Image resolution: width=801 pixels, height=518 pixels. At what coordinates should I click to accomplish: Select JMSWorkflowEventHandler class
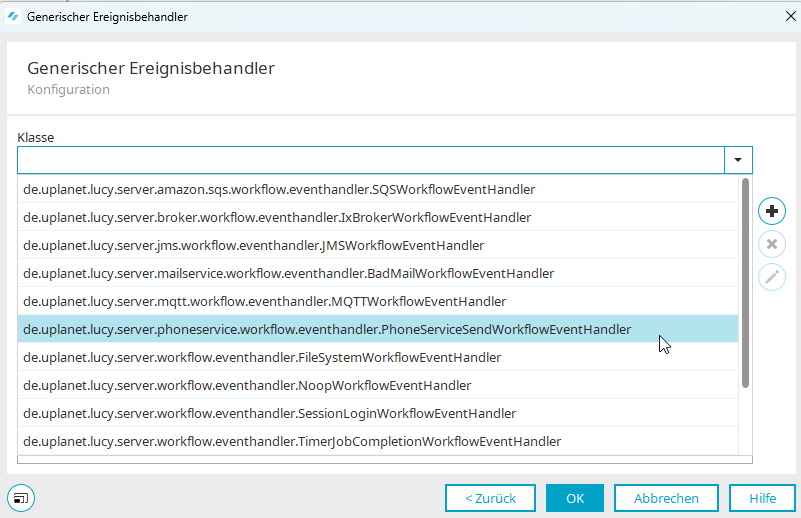(x=378, y=246)
